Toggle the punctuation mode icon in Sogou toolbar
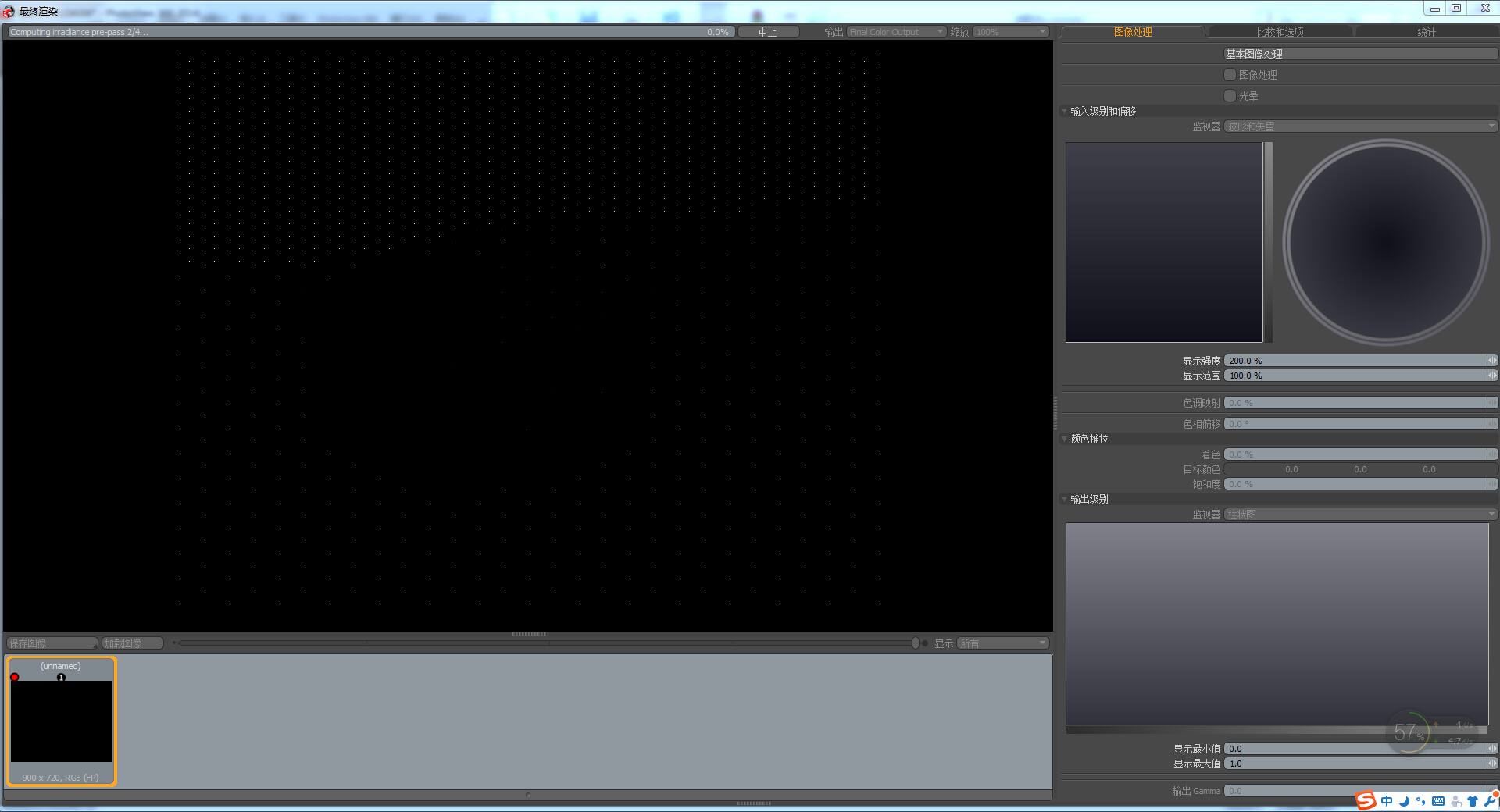The image size is (1500, 812). pyautogui.click(x=1420, y=801)
